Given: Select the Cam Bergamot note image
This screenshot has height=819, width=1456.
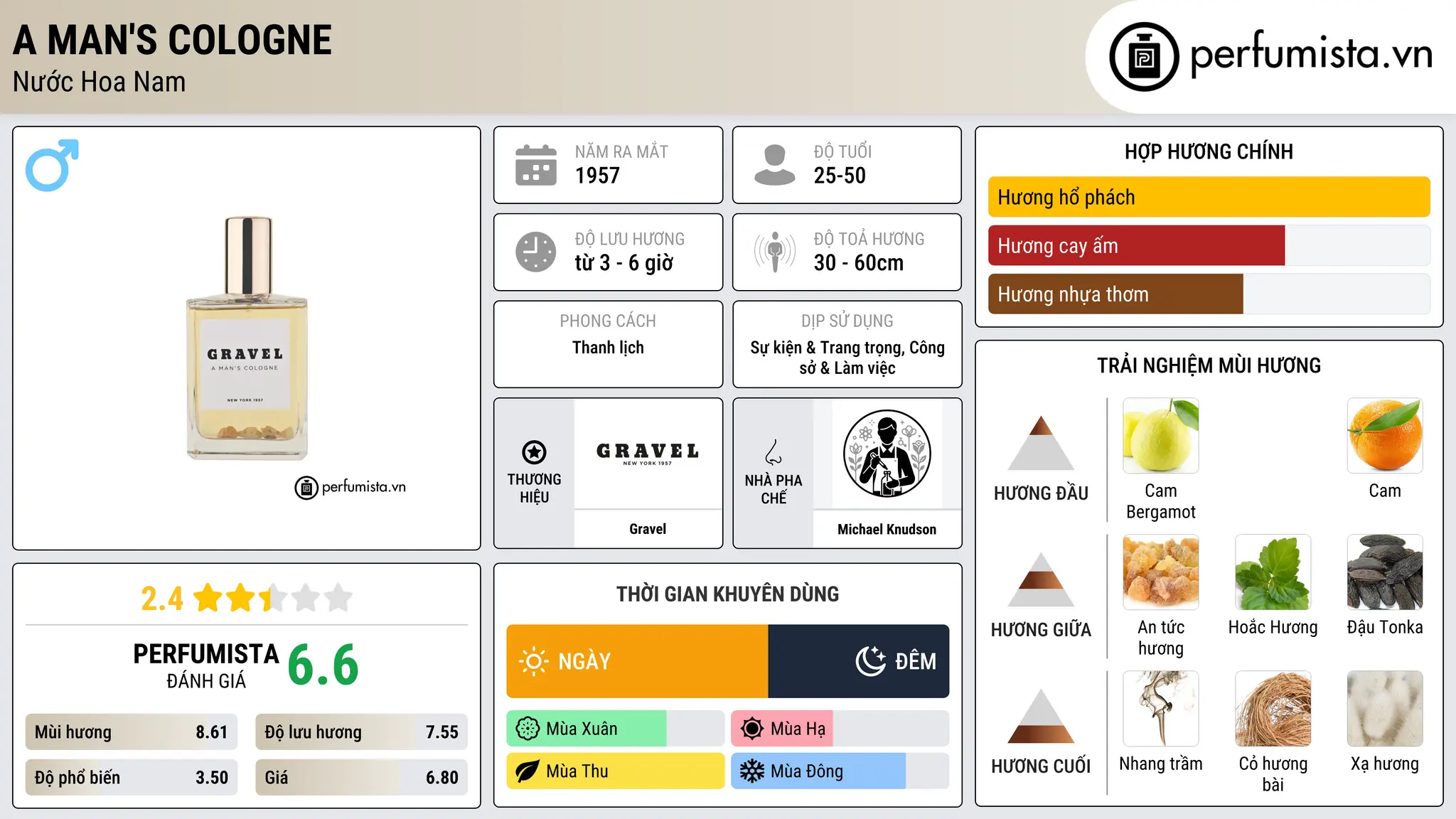Looking at the screenshot, I should pos(1161,436).
